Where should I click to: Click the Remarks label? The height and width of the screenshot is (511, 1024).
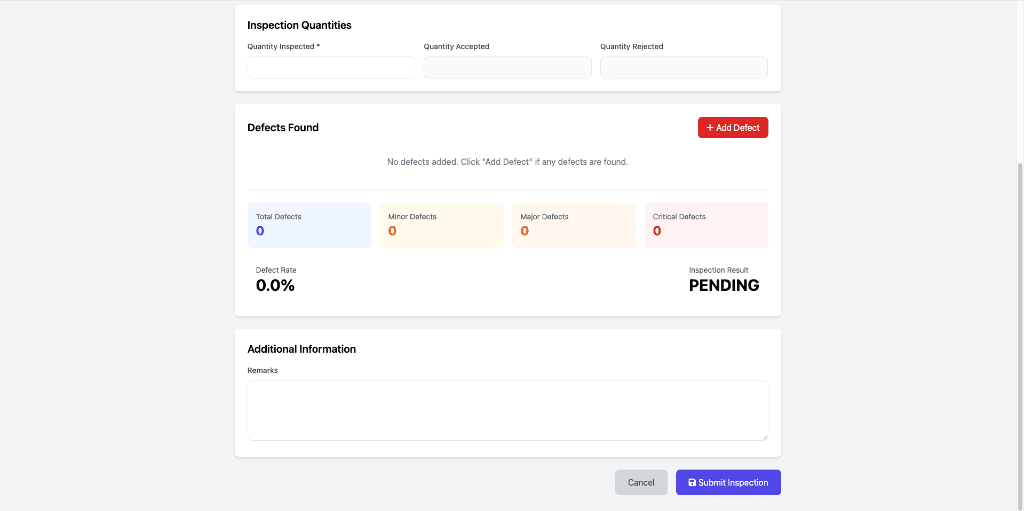[x=263, y=370]
